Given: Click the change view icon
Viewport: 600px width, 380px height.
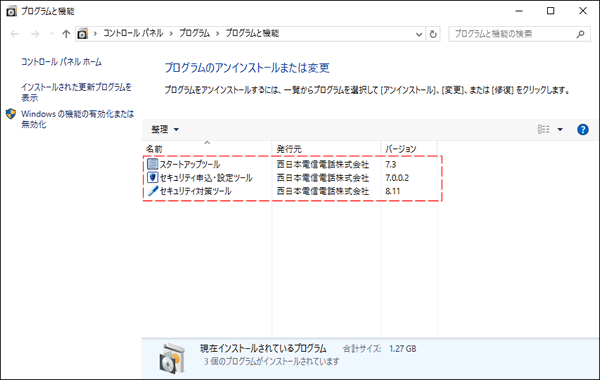Looking at the screenshot, I should pos(543,129).
